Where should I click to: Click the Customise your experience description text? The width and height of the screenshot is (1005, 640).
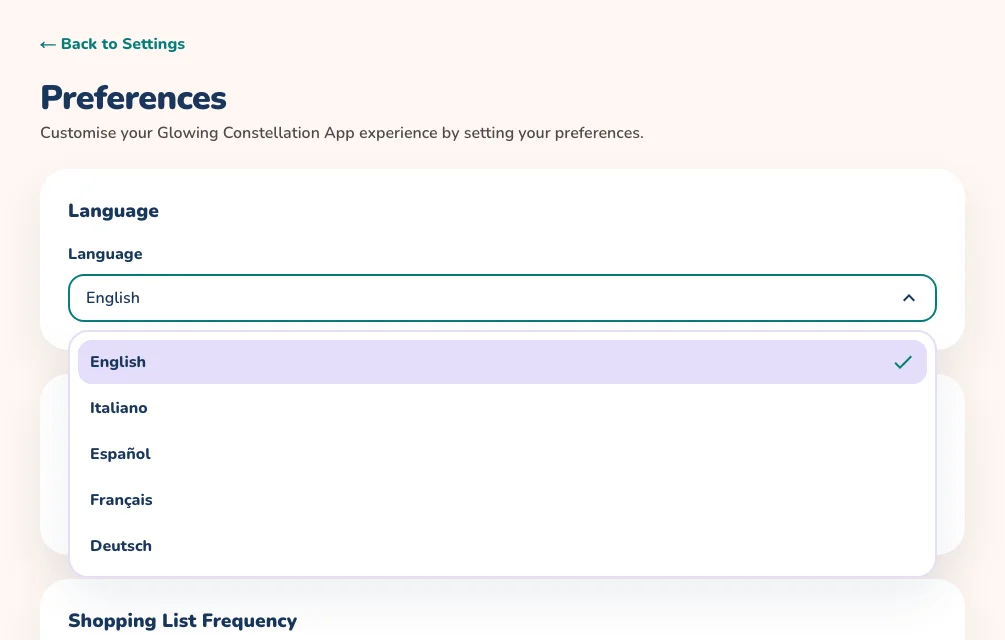click(x=342, y=133)
